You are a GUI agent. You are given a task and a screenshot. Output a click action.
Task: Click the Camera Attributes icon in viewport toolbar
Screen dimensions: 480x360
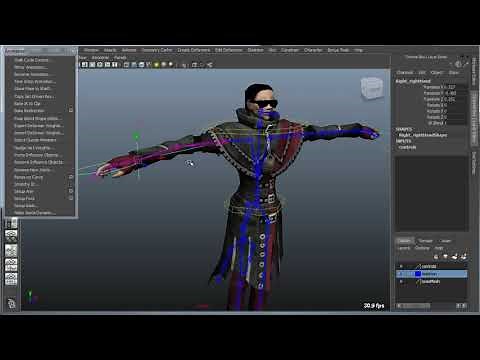[x=92, y=65]
